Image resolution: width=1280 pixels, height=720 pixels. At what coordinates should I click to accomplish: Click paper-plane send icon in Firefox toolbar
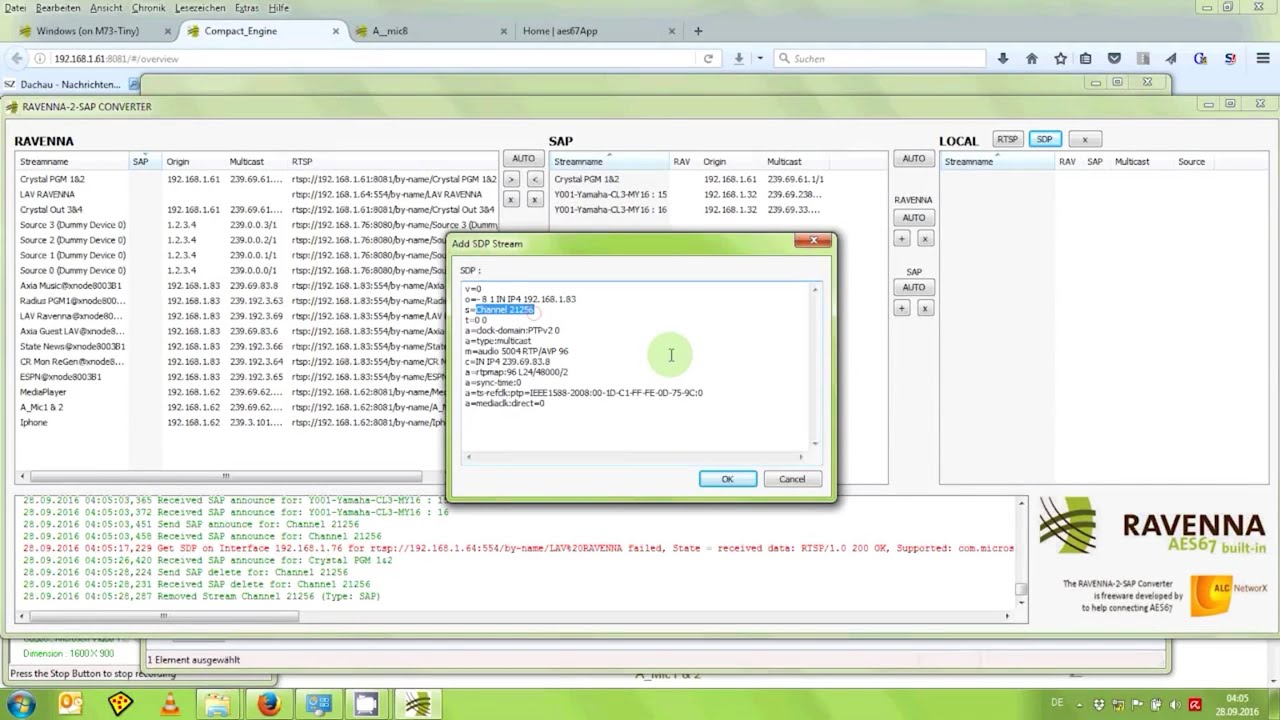pyautogui.click(x=1171, y=58)
